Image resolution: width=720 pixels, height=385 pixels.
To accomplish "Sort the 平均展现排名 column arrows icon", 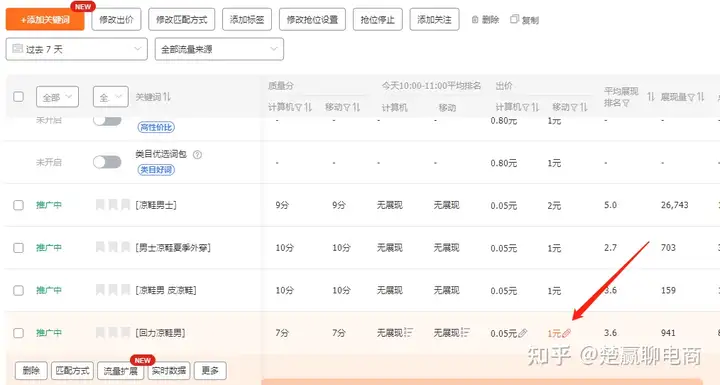I will (x=651, y=97).
